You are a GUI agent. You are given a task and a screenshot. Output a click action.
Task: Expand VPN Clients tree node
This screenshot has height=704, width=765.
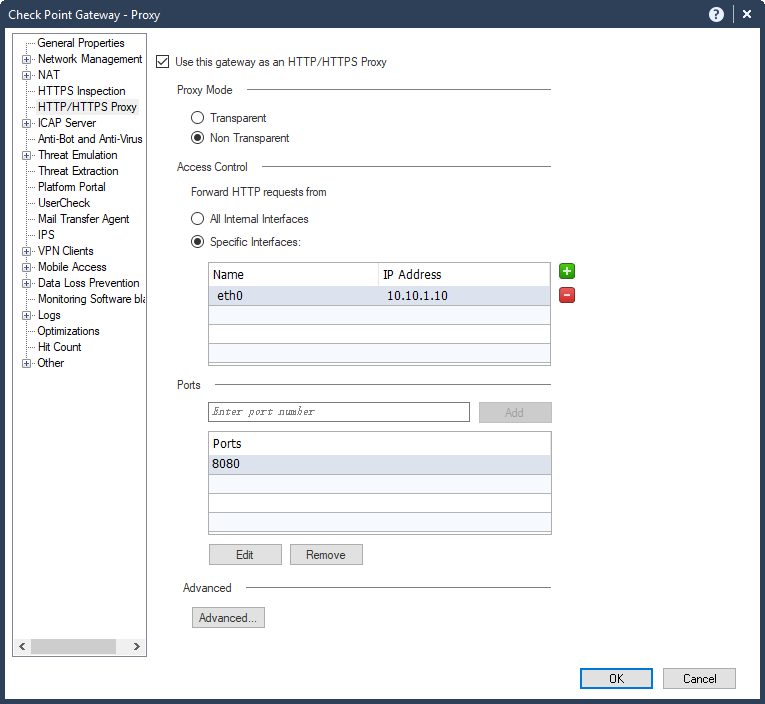click(x=26, y=252)
